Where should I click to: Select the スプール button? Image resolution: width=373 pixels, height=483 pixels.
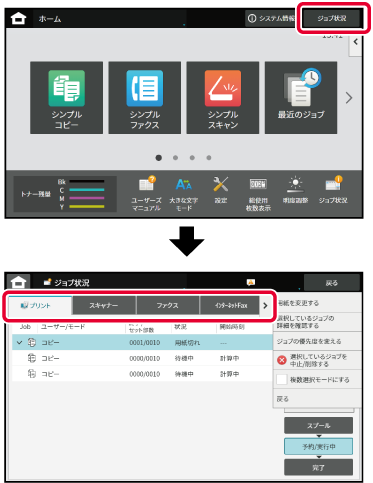[x=318, y=426]
